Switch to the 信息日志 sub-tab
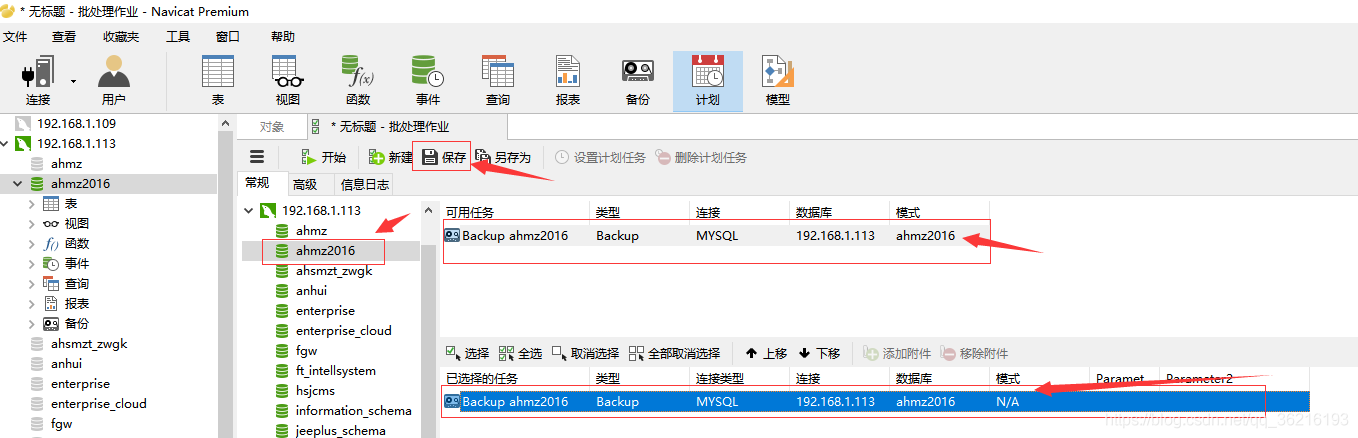1358x438 pixels. (364, 184)
